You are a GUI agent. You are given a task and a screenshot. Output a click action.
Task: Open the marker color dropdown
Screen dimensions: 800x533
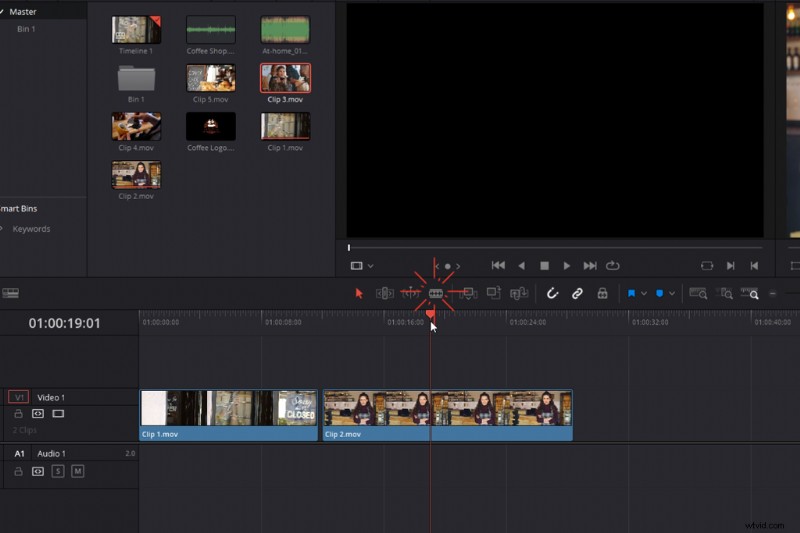pos(672,293)
